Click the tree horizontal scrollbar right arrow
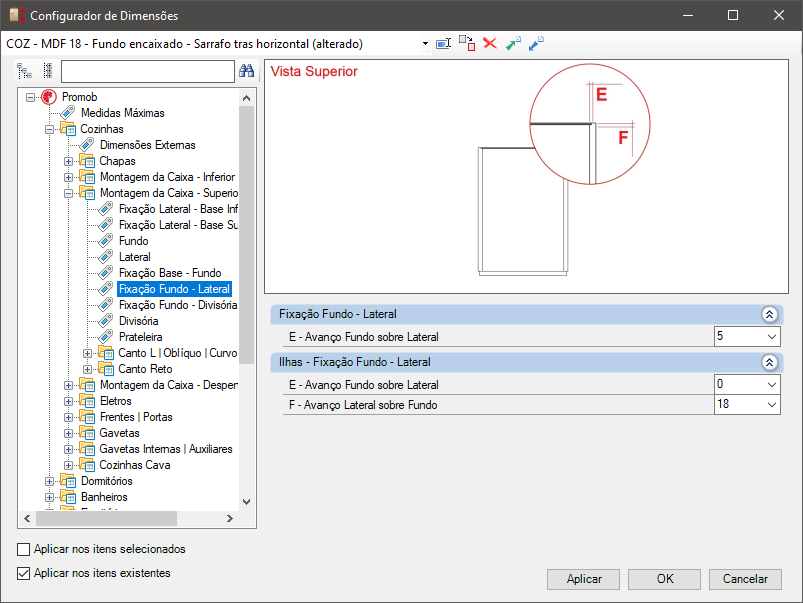The image size is (803, 603). 229,518
